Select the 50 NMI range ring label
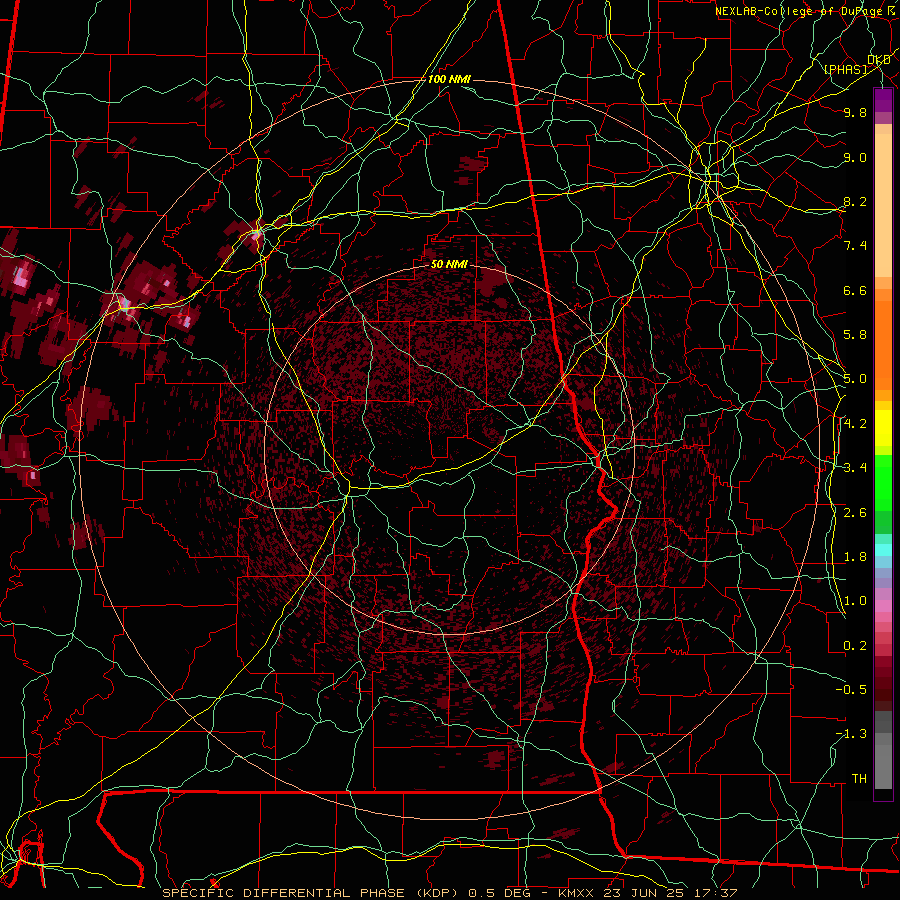 pyautogui.click(x=449, y=264)
